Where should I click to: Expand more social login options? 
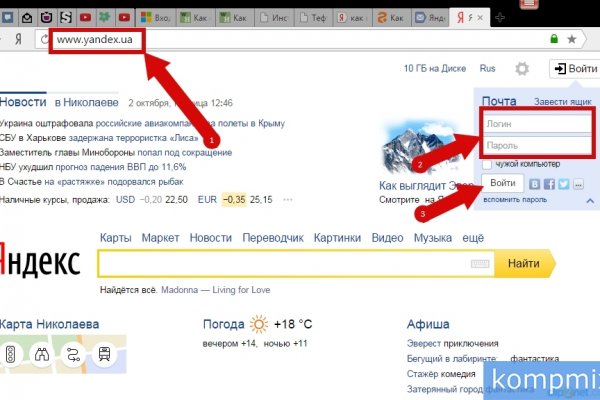(577, 184)
